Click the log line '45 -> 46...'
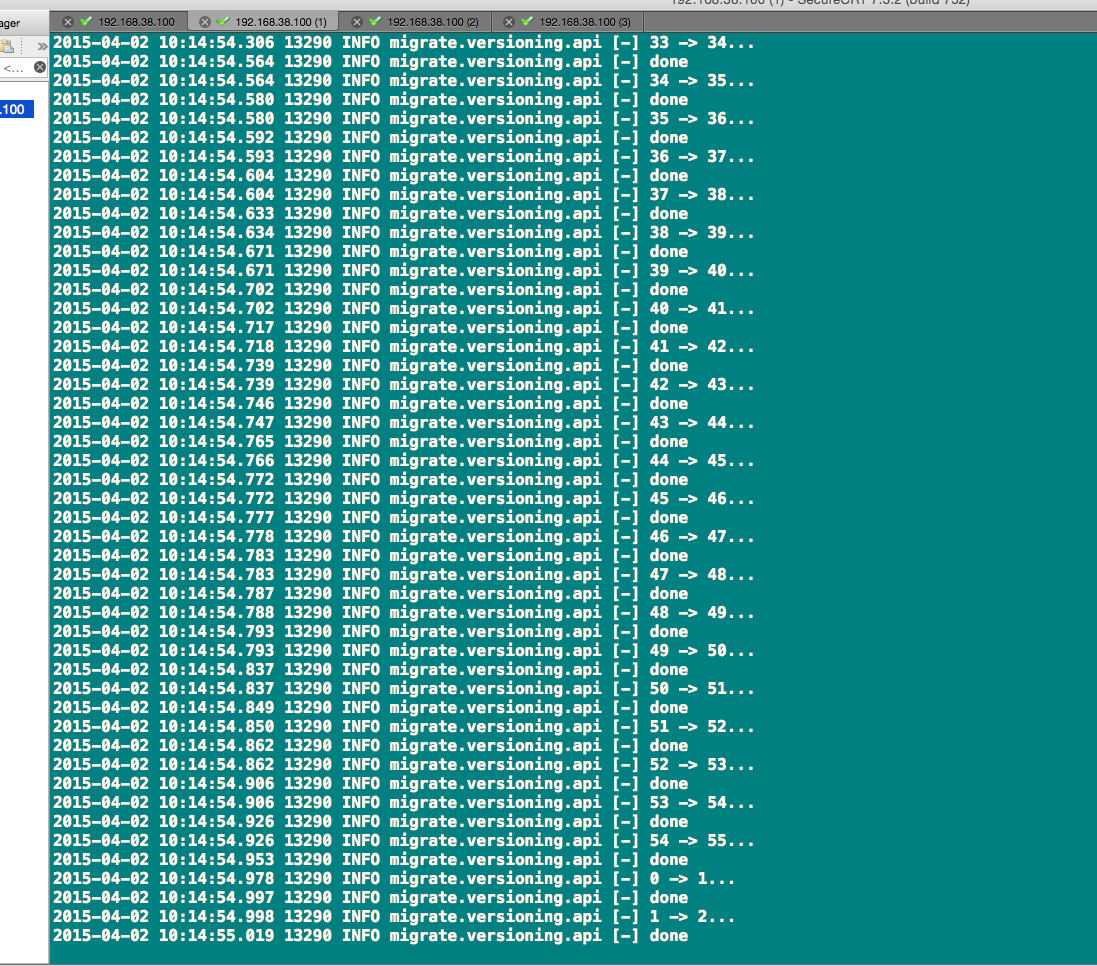This screenshot has width=1097, height=966. pyautogui.click(x=404, y=499)
